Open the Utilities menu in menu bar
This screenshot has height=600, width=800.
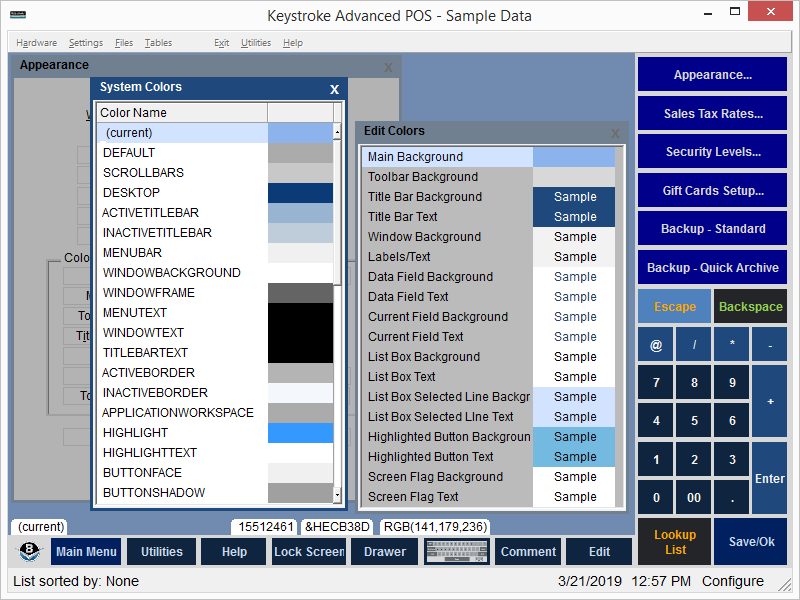[x=256, y=43]
